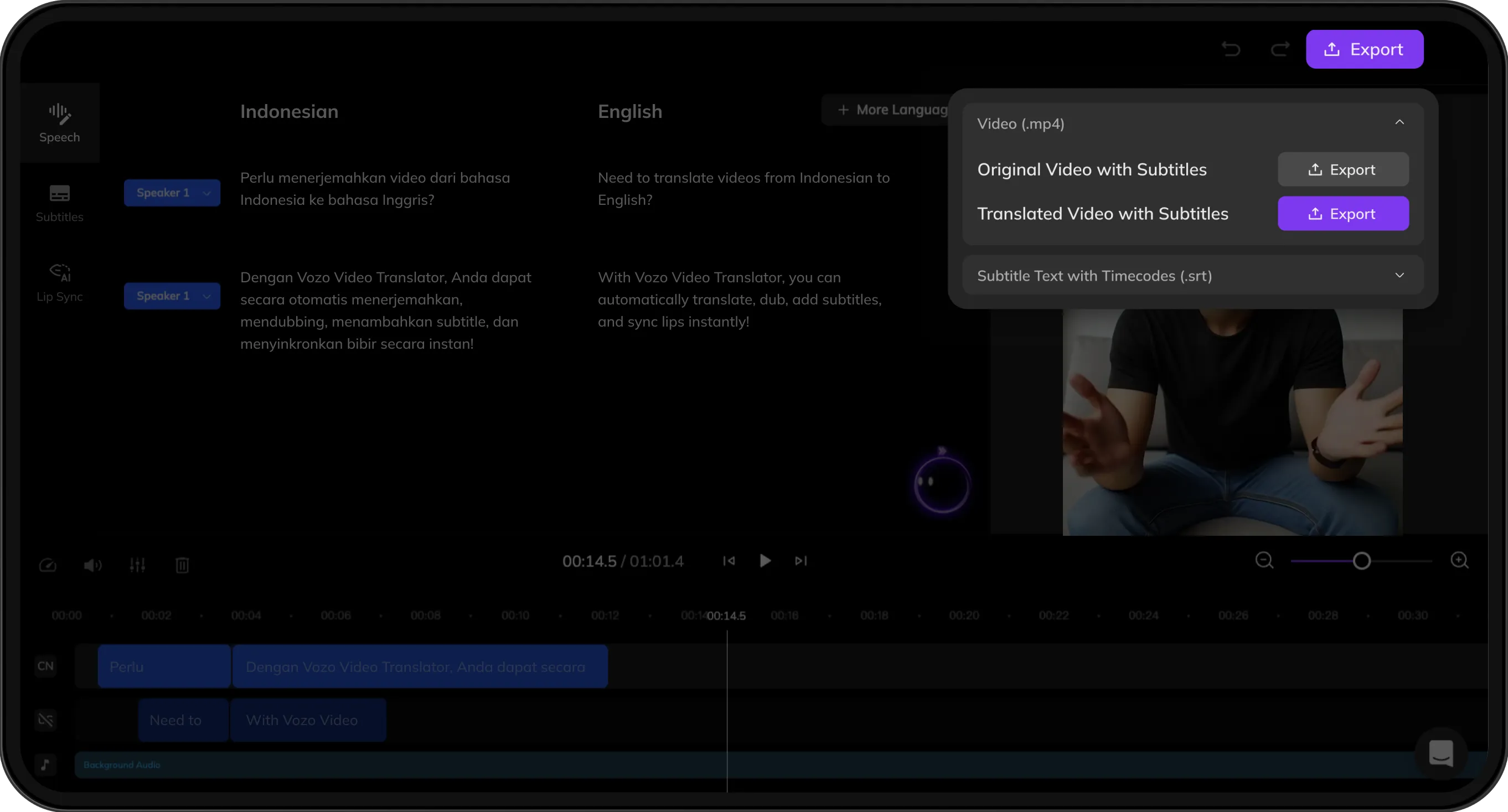Zoom in the timeline
This screenshot has height=812, width=1508.
pos(1459,561)
